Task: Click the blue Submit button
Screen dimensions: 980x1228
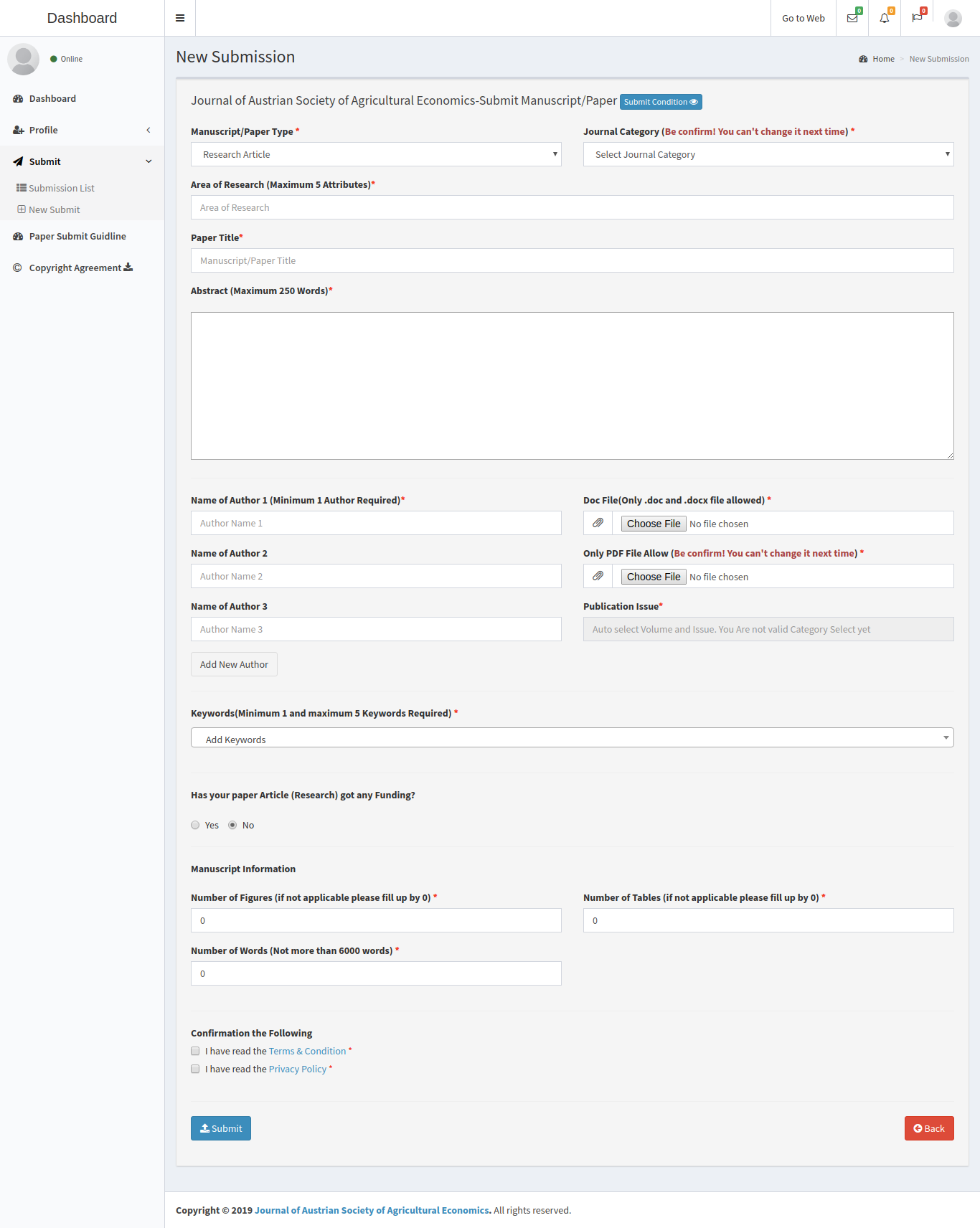Action: click(x=221, y=1128)
